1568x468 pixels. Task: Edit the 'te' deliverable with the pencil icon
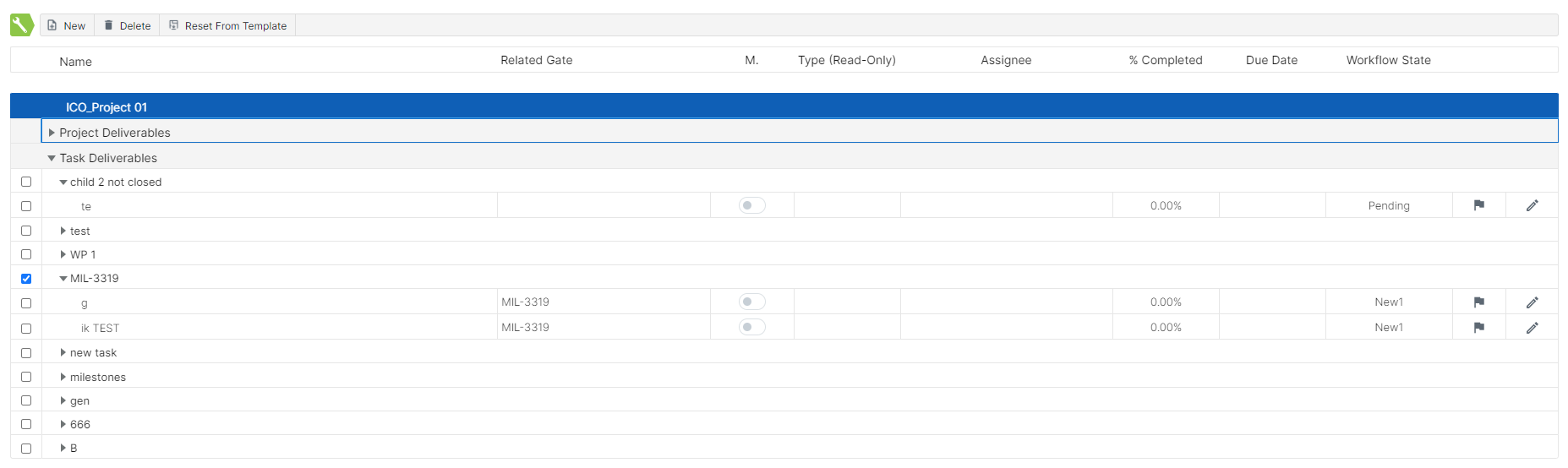[1532, 205]
